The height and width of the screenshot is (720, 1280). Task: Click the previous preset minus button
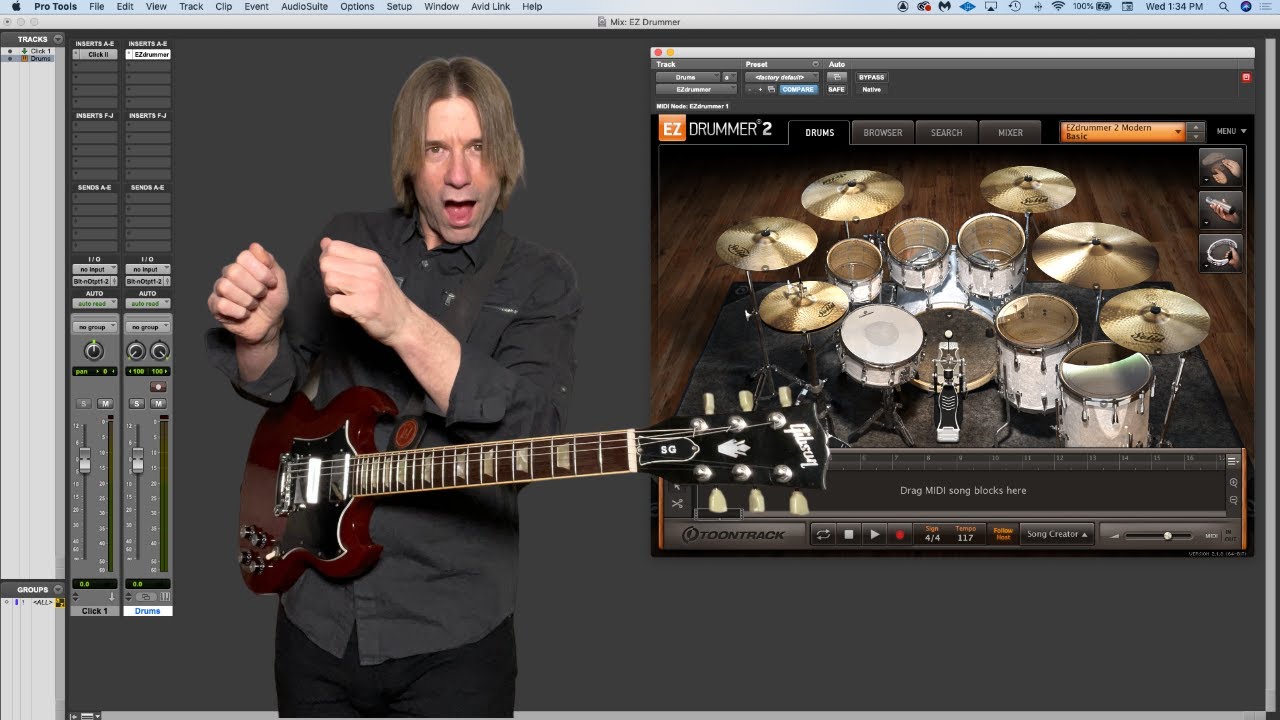(x=750, y=89)
